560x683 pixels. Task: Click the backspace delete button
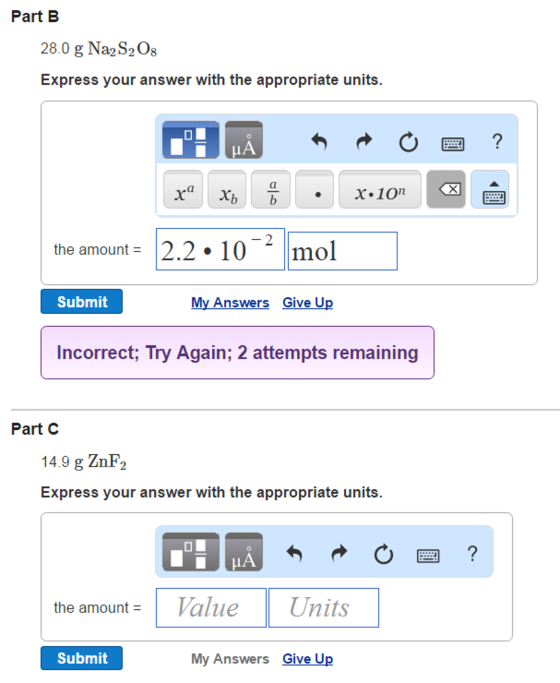(446, 189)
